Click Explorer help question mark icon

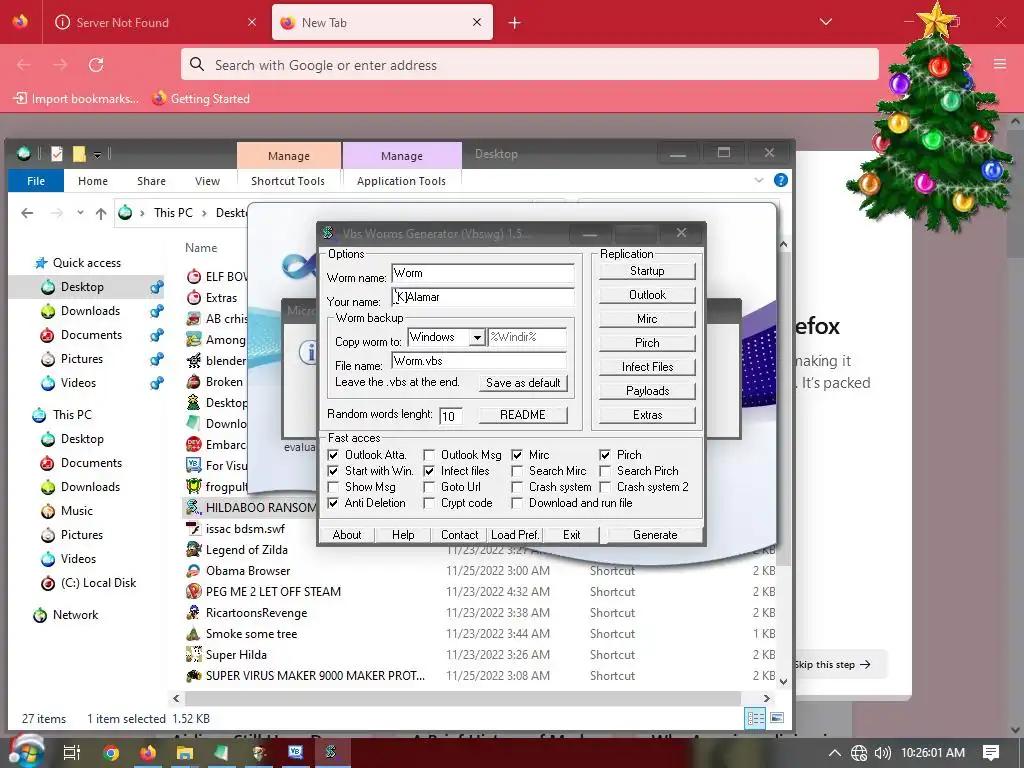[x=780, y=180]
